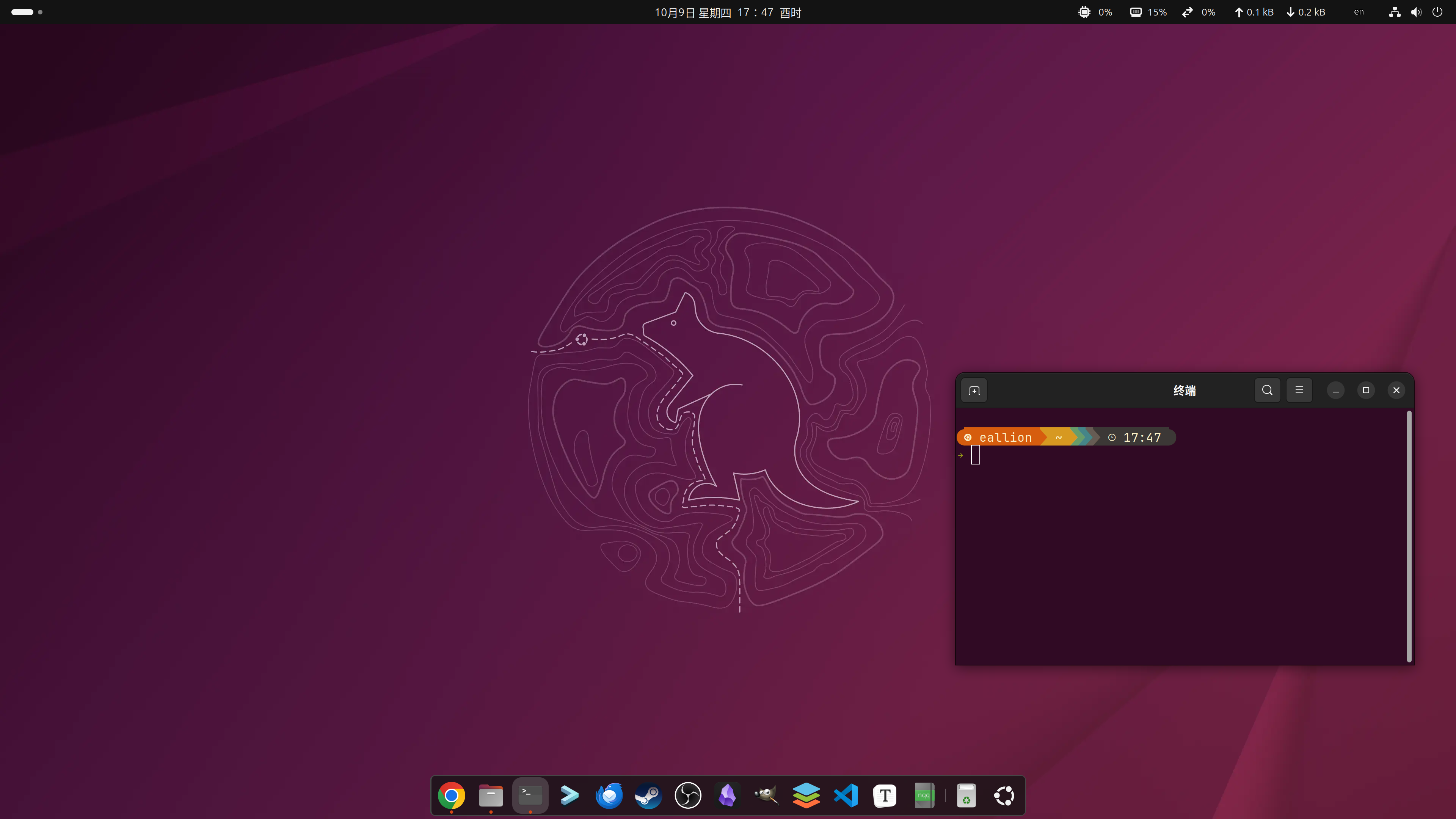Click the terminal search icon

pyautogui.click(x=1267, y=391)
